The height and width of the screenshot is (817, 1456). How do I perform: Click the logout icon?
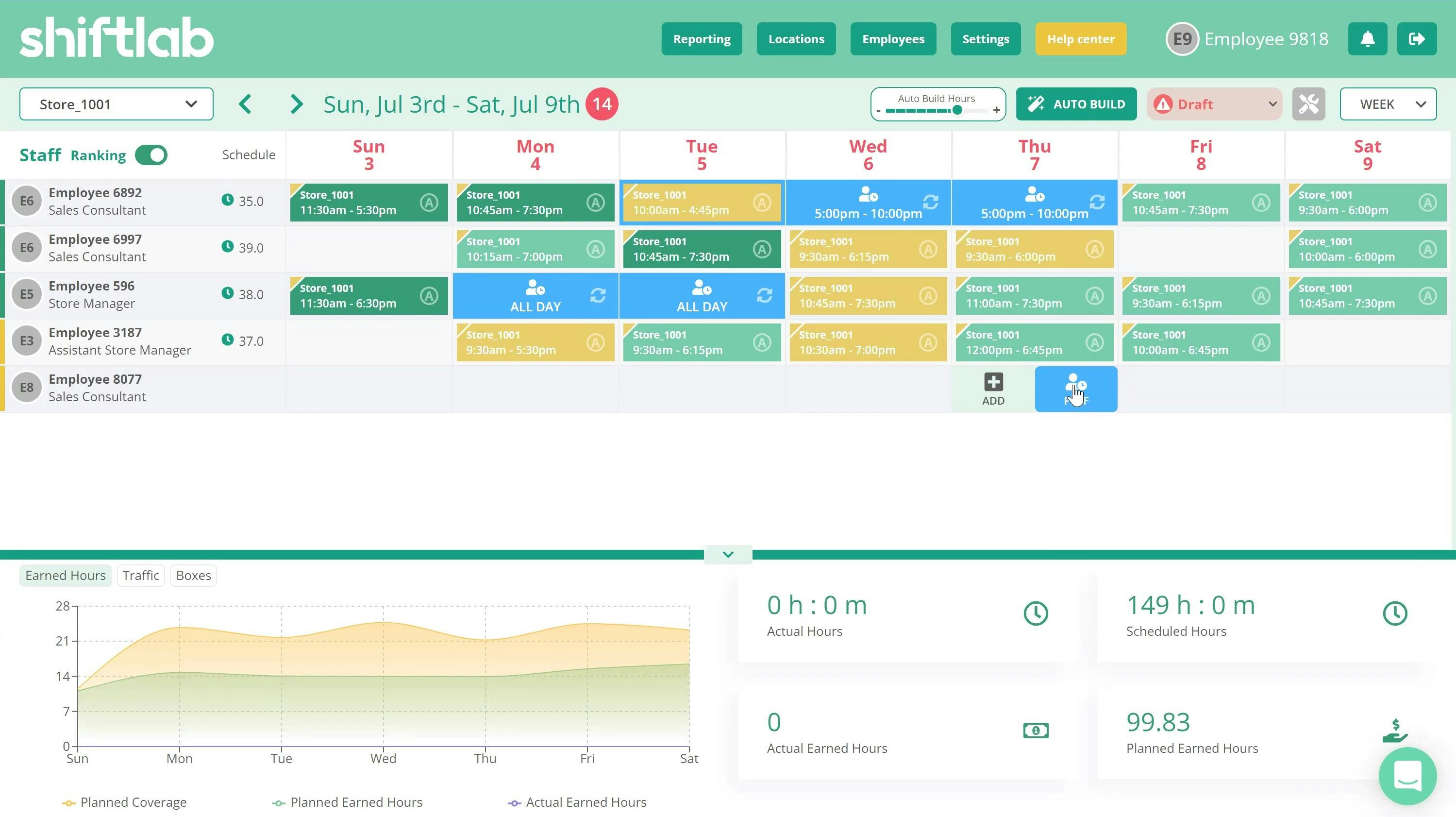1416,39
